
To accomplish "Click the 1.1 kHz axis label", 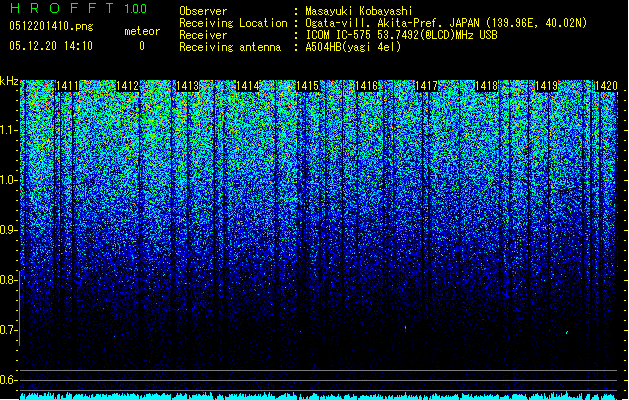I will (x=8, y=130).
